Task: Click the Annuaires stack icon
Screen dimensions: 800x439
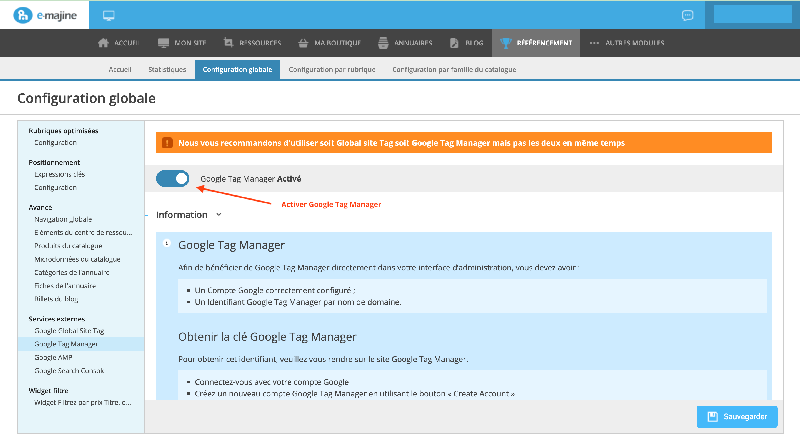Action: (x=383, y=43)
